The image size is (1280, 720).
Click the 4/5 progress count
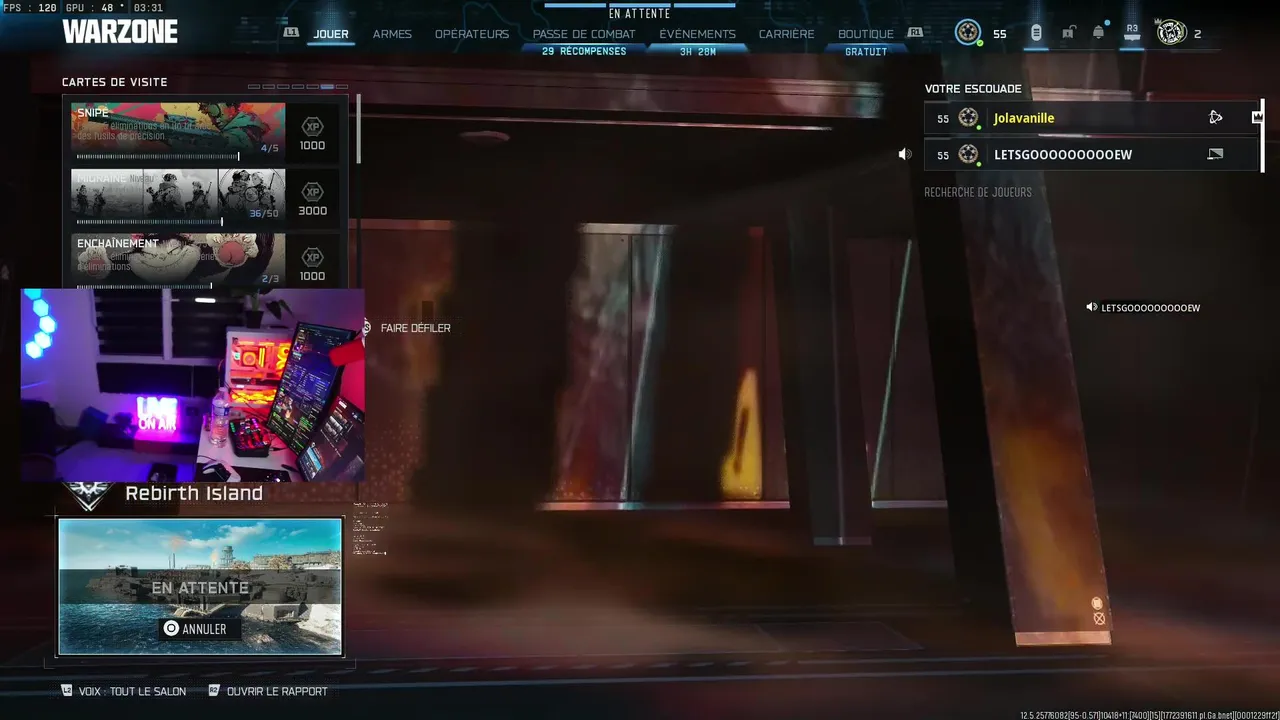[x=270, y=148]
